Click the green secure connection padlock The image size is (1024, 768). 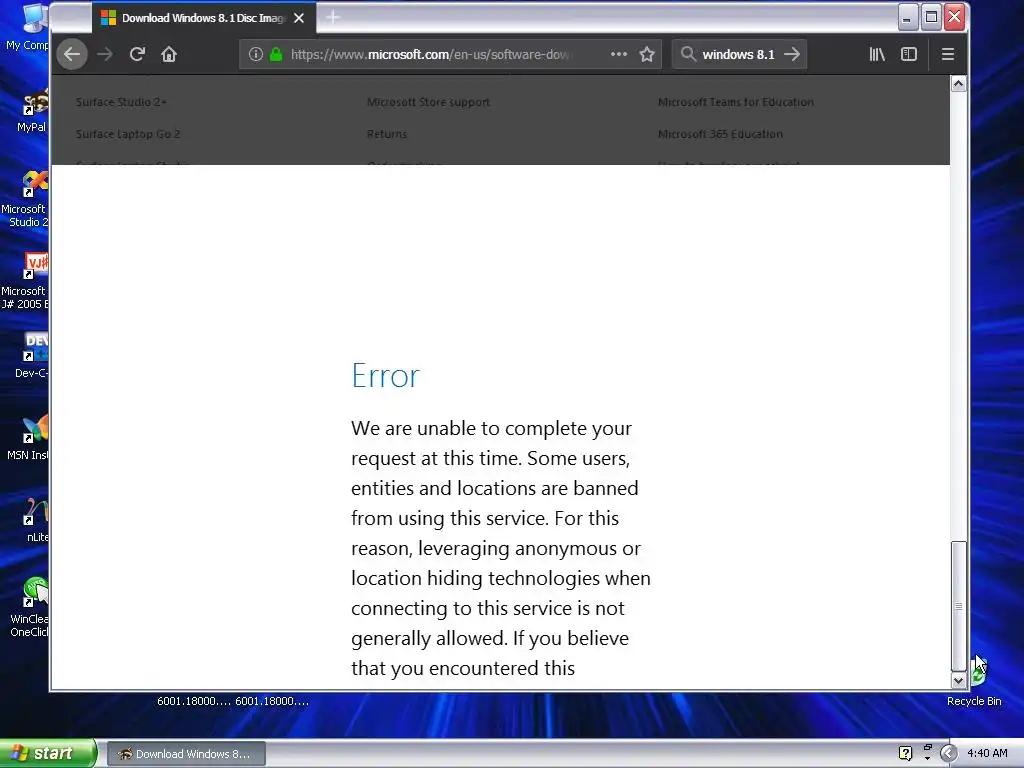pyautogui.click(x=276, y=54)
